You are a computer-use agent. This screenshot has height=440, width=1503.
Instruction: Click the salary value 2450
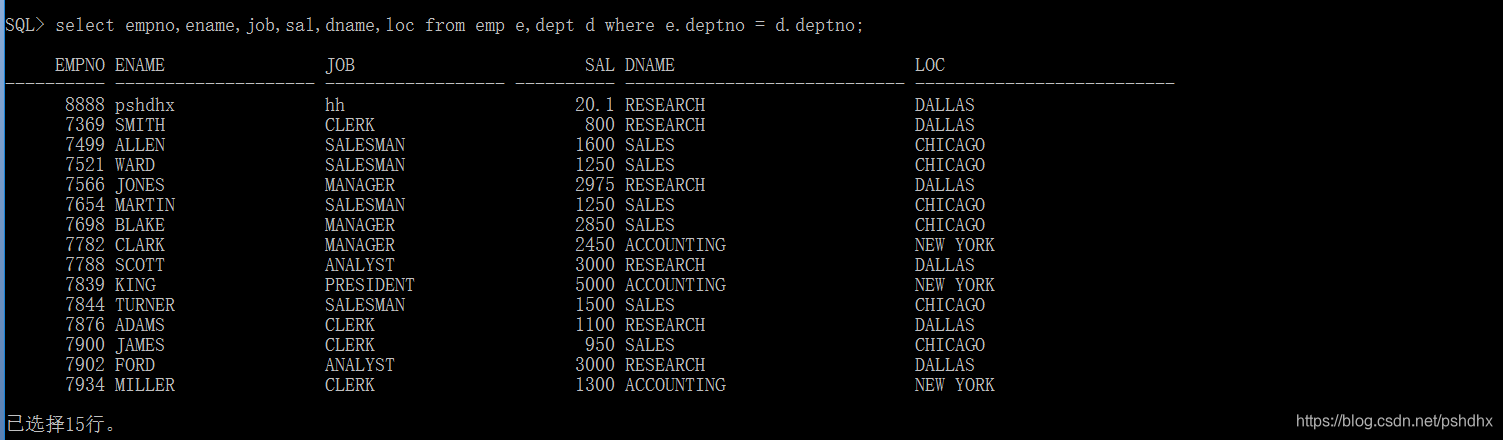point(595,245)
